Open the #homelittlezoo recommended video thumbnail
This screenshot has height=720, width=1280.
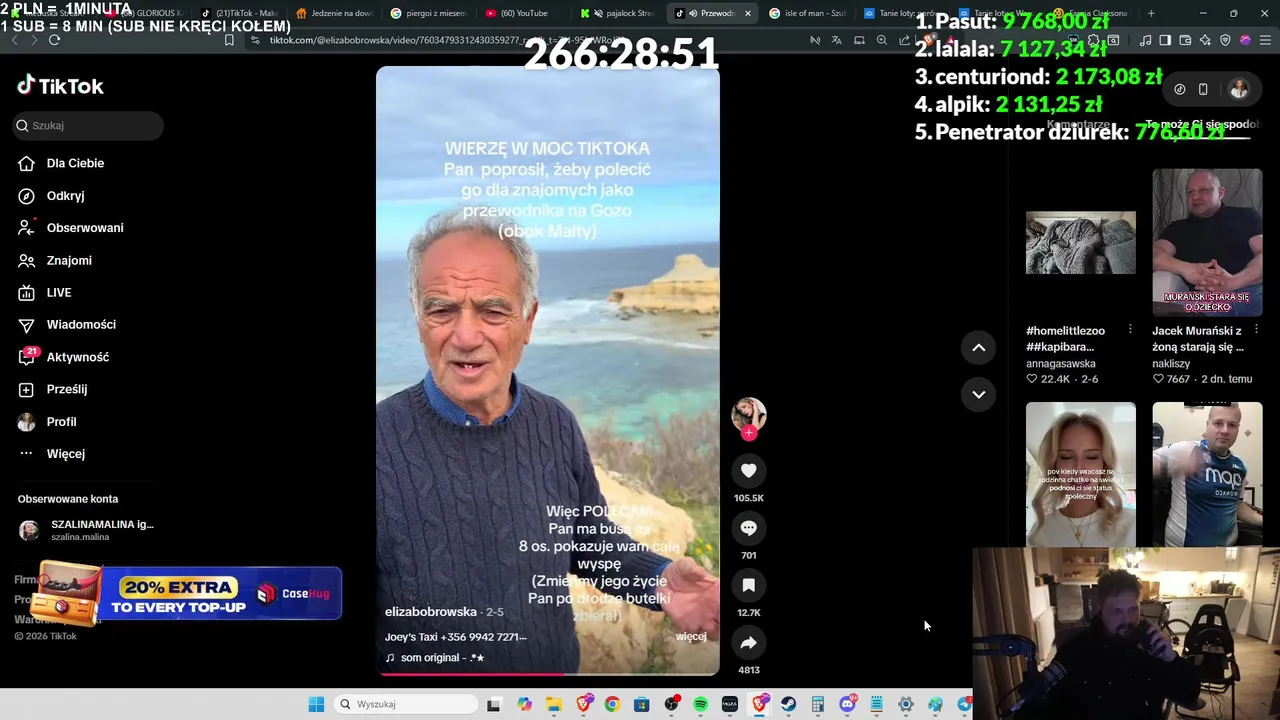(1080, 242)
